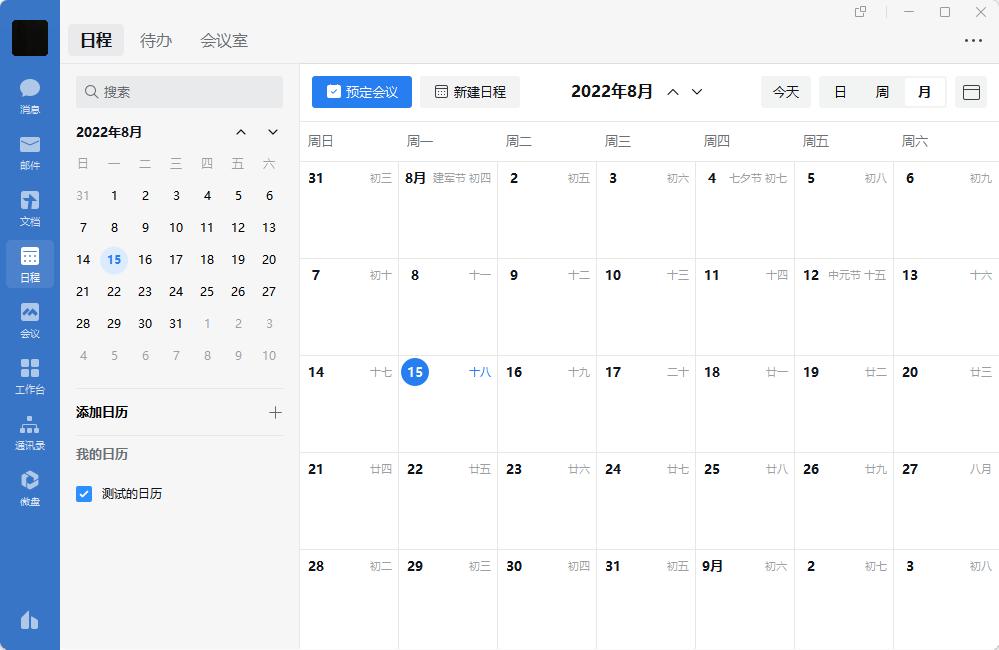999x650 pixels.
Task: Switch to 日 day view
Action: 840,92
